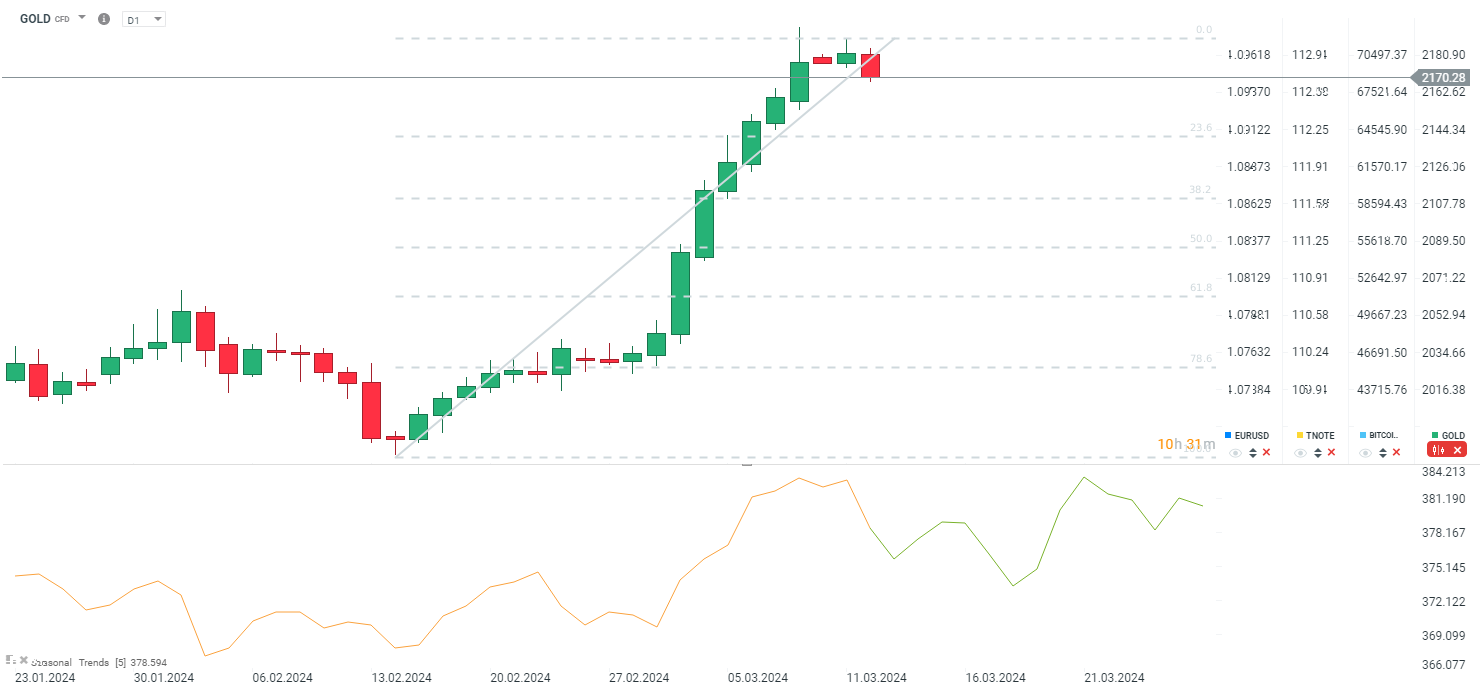Remove the BITCOIN comparison overlay
Screen dimensions: 1482x694
point(1396,453)
